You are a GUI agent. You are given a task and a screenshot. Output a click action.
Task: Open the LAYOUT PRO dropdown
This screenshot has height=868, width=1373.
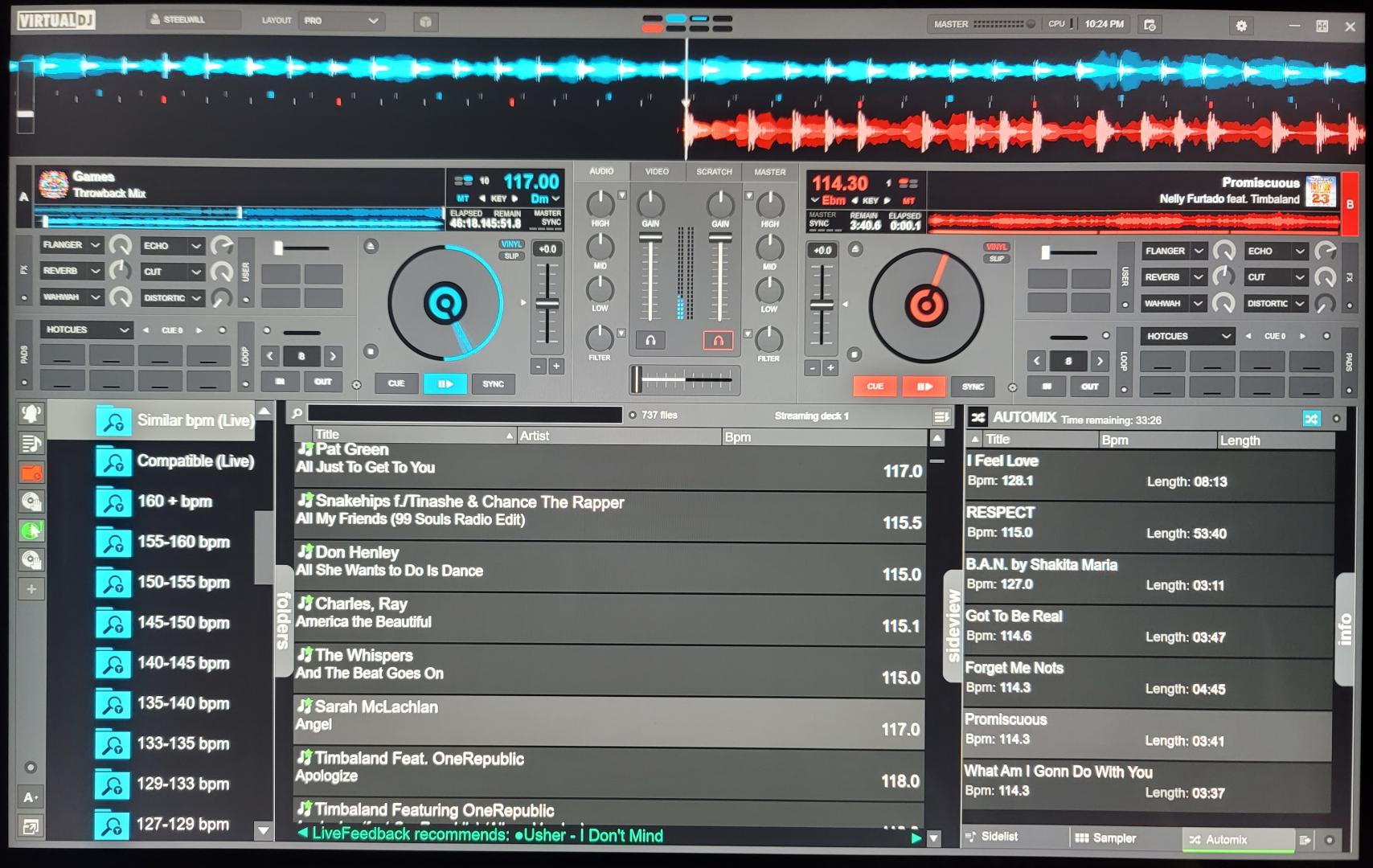(x=341, y=21)
